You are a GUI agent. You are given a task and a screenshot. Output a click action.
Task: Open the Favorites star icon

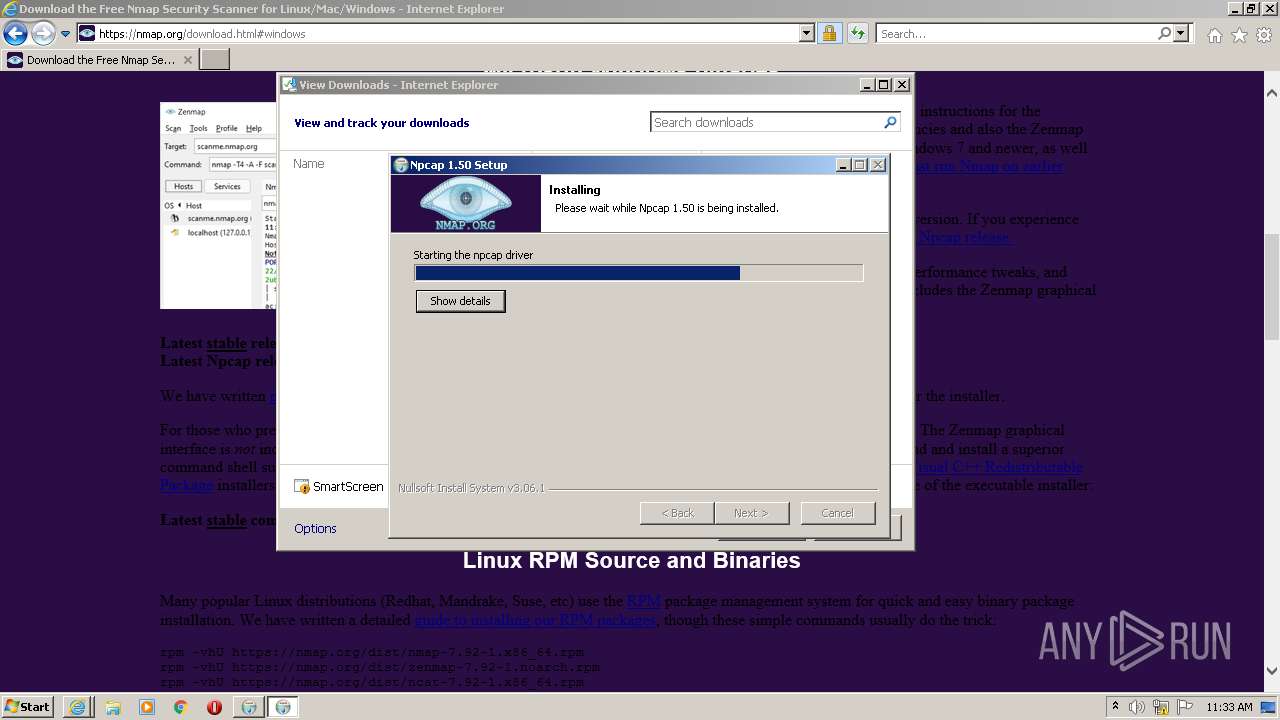click(1239, 35)
